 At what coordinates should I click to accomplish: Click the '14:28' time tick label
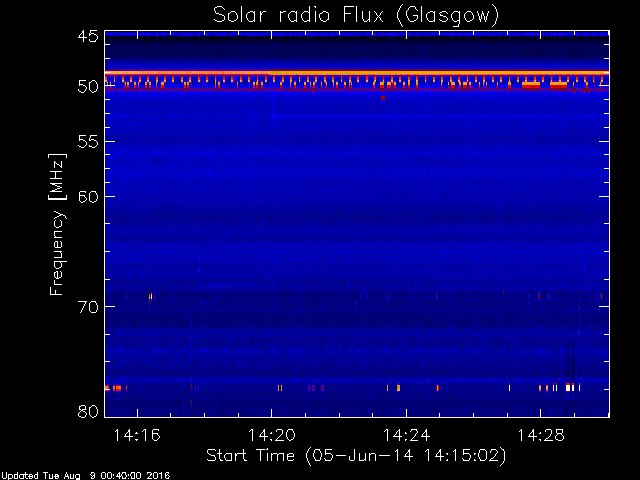(541, 435)
